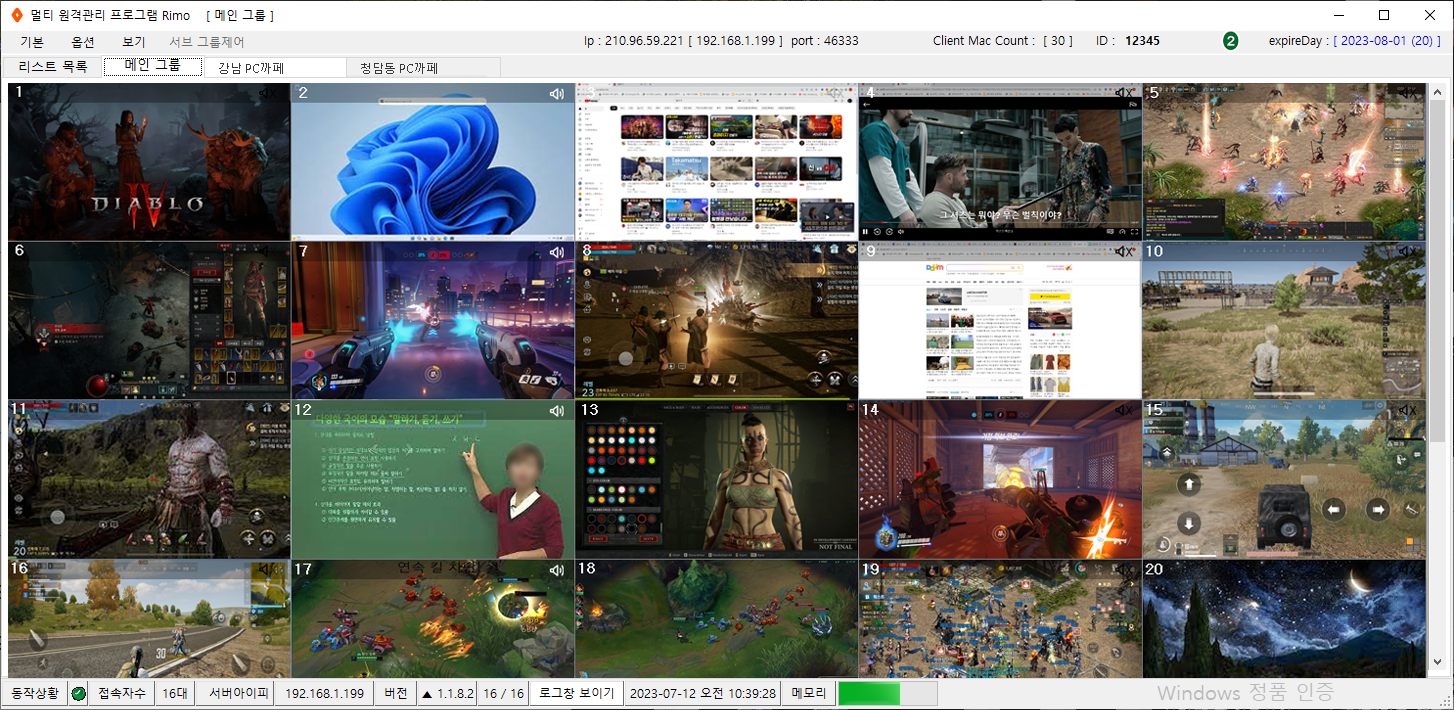This screenshot has width=1454, height=710.
Task: Click the green status indicator beside 동작상황
Action: [78, 693]
